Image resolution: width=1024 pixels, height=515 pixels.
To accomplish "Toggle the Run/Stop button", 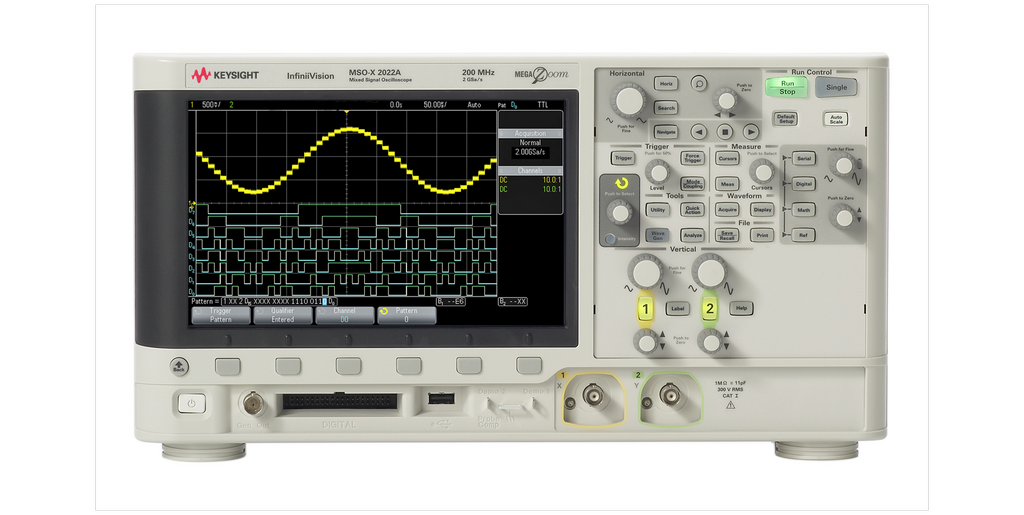I will click(x=787, y=87).
